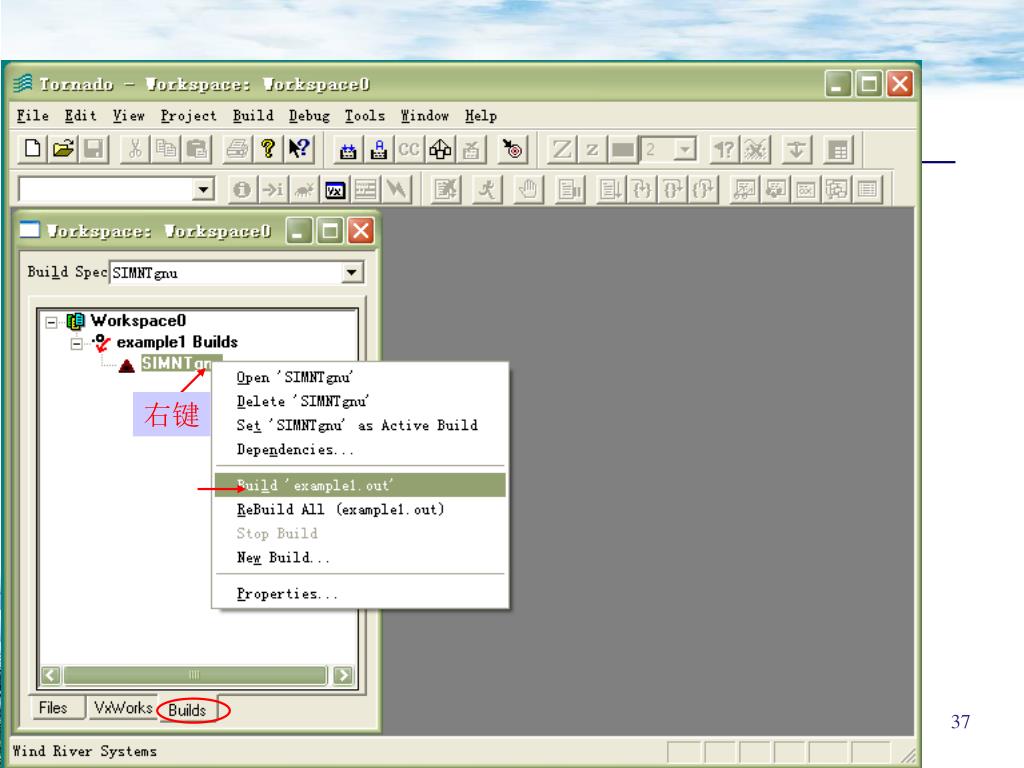Click the Copy toolbar icon
The width and height of the screenshot is (1024, 768).
165,150
